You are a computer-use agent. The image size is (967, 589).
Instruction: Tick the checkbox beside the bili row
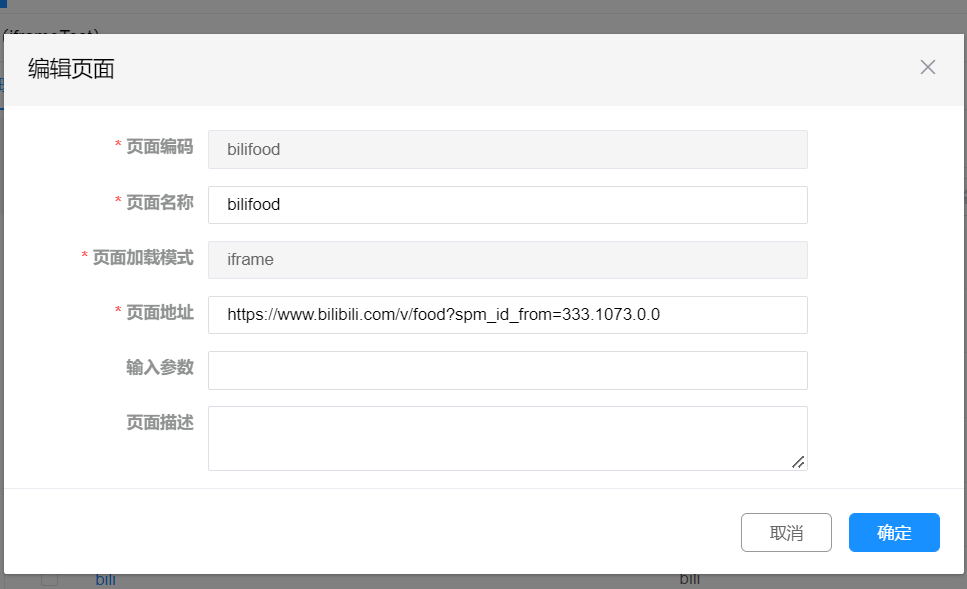click(x=49, y=579)
